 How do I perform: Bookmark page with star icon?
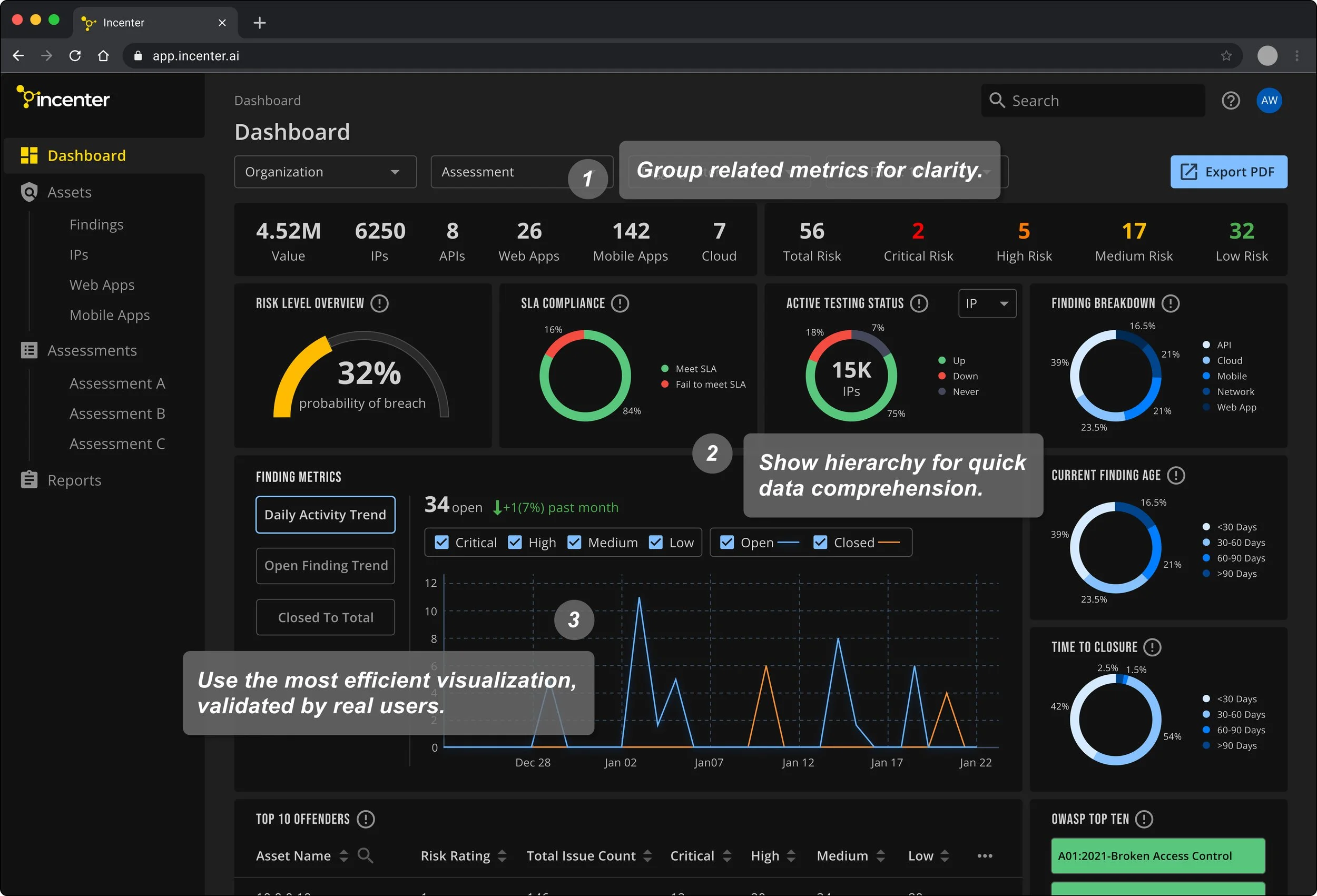click(x=1226, y=55)
